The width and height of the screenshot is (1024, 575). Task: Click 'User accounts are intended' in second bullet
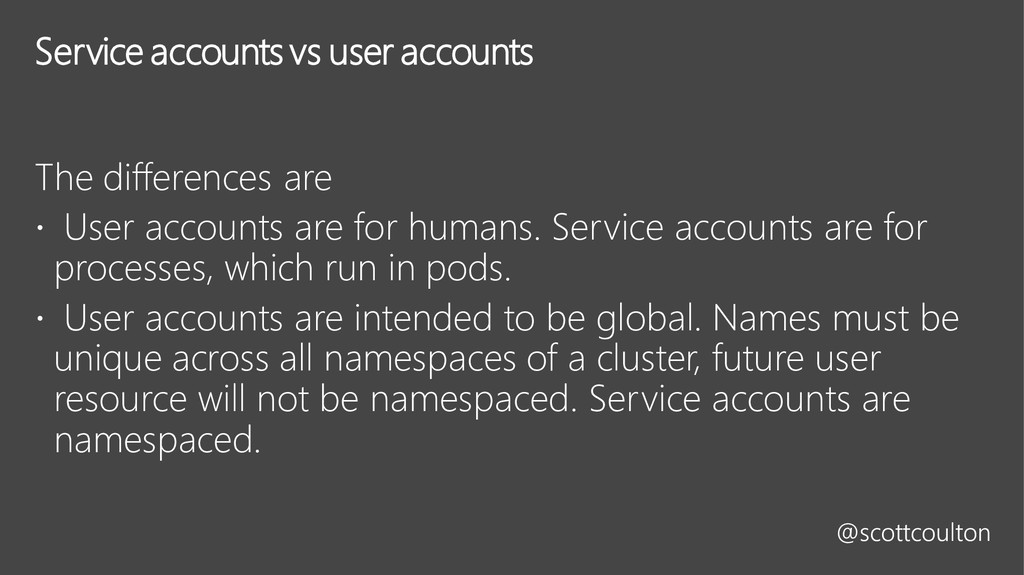tap(278, 319)
